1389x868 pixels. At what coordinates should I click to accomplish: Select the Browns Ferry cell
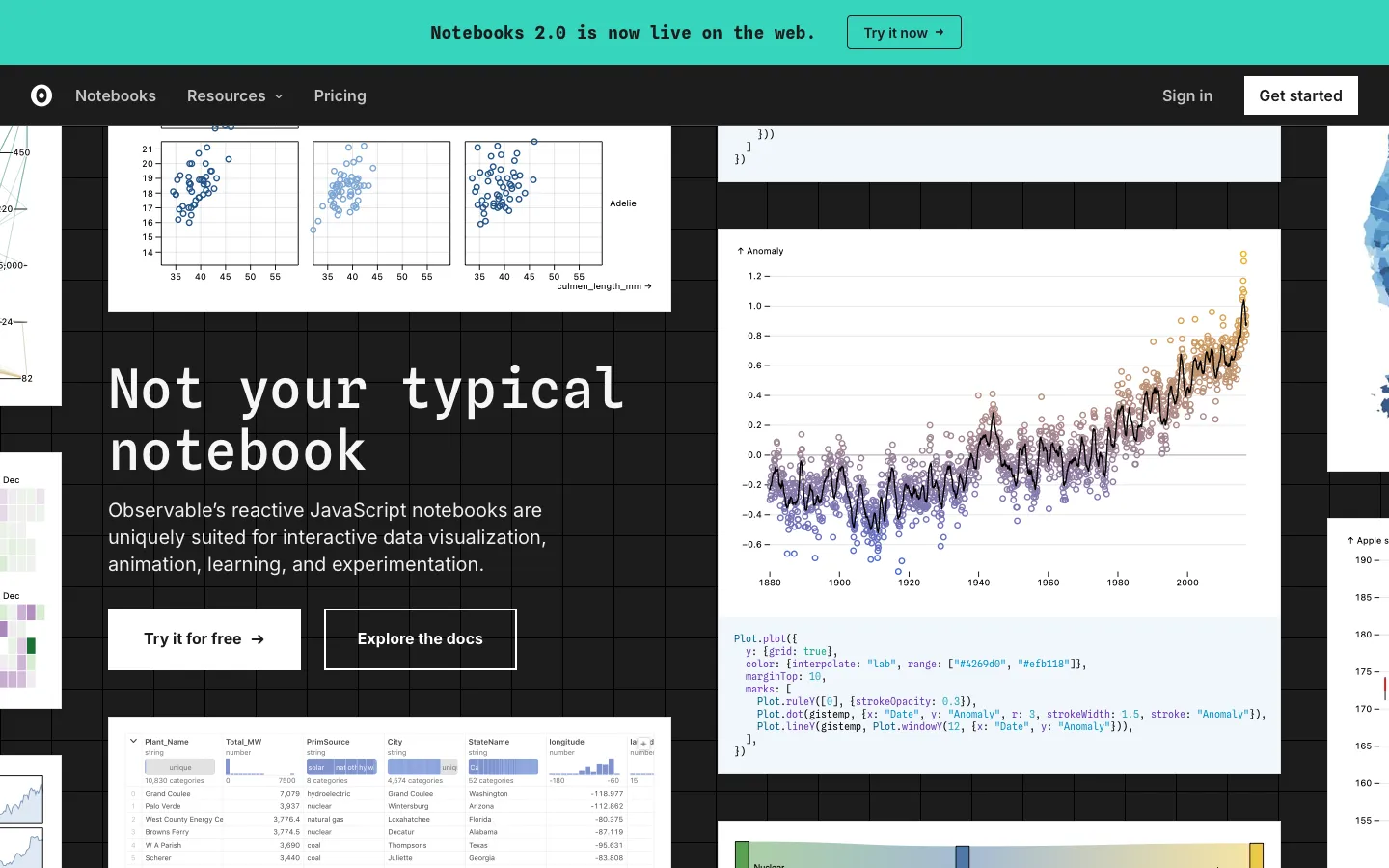pyautogui.click(x=167, y=831)
